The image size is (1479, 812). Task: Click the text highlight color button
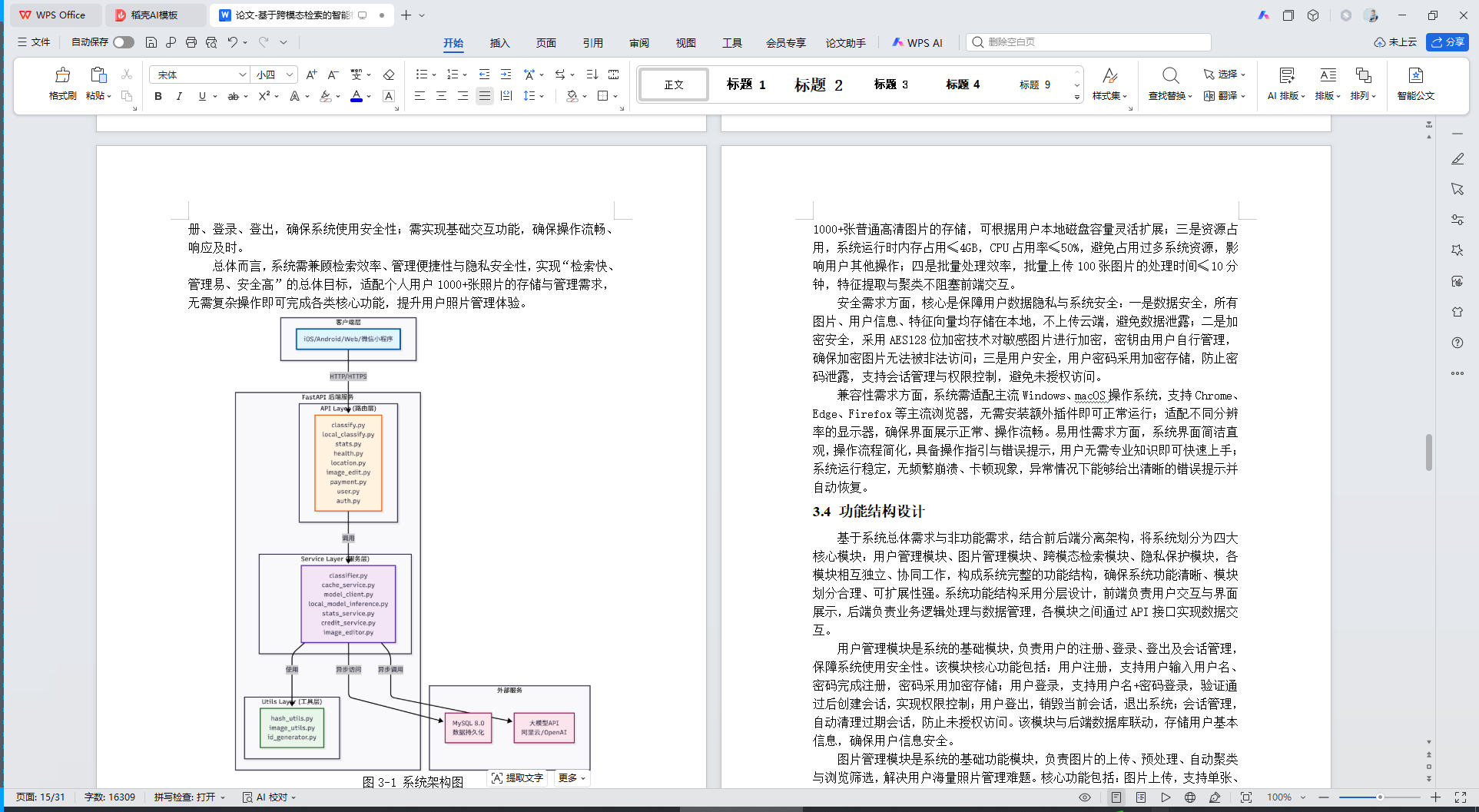[x=326, y=96]
